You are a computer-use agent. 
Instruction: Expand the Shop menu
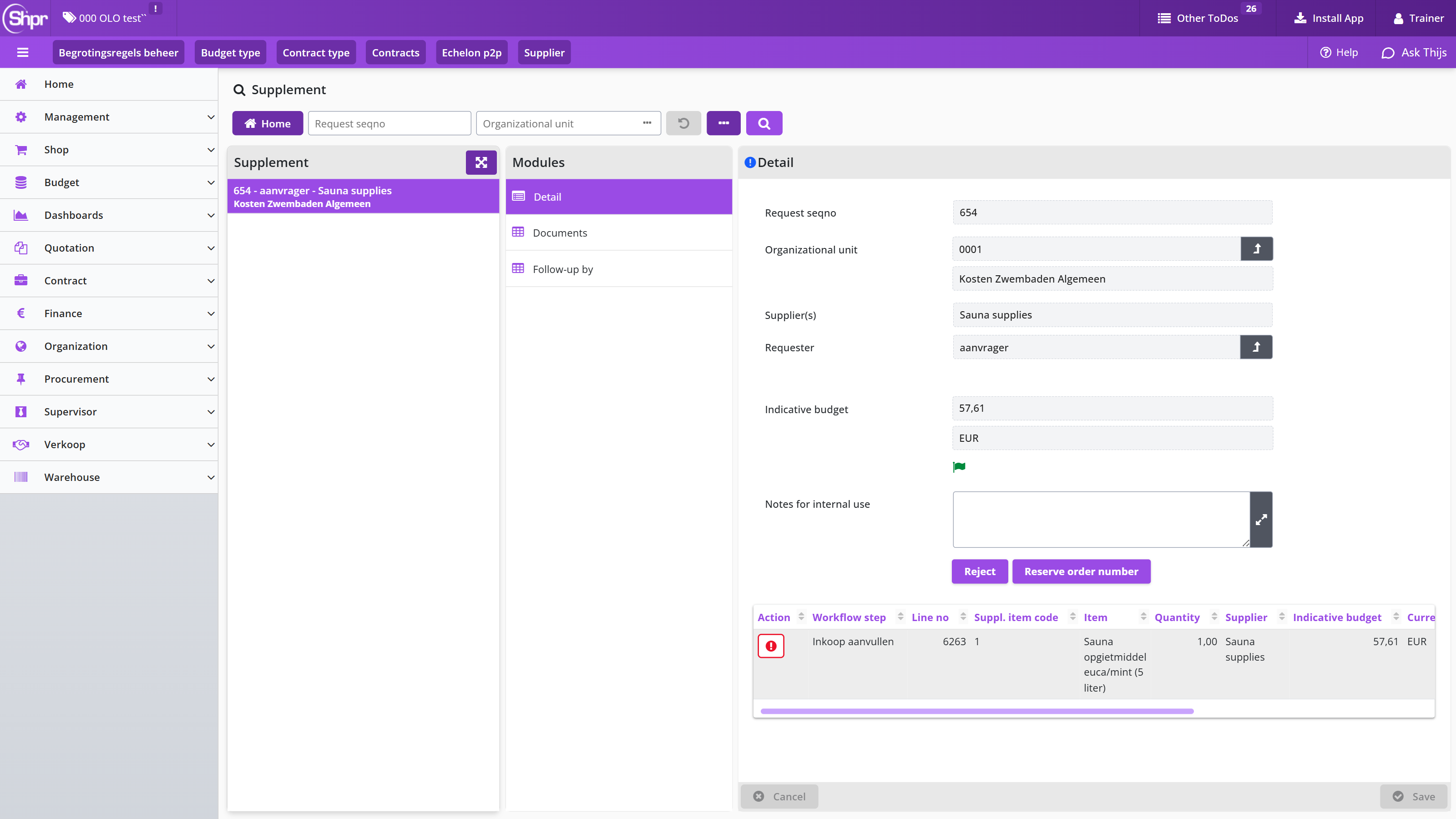point(109,150)
